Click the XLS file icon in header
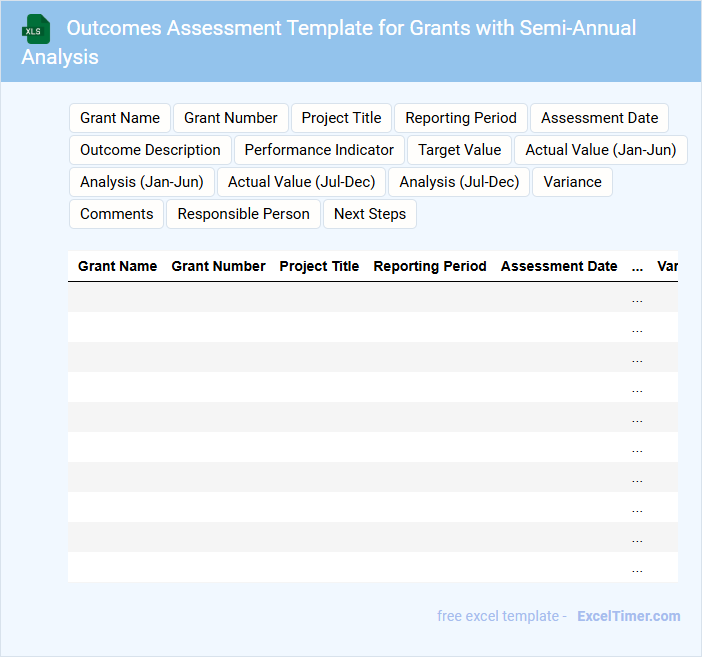The height and width of the screenshot is (657, 702). 37,29
